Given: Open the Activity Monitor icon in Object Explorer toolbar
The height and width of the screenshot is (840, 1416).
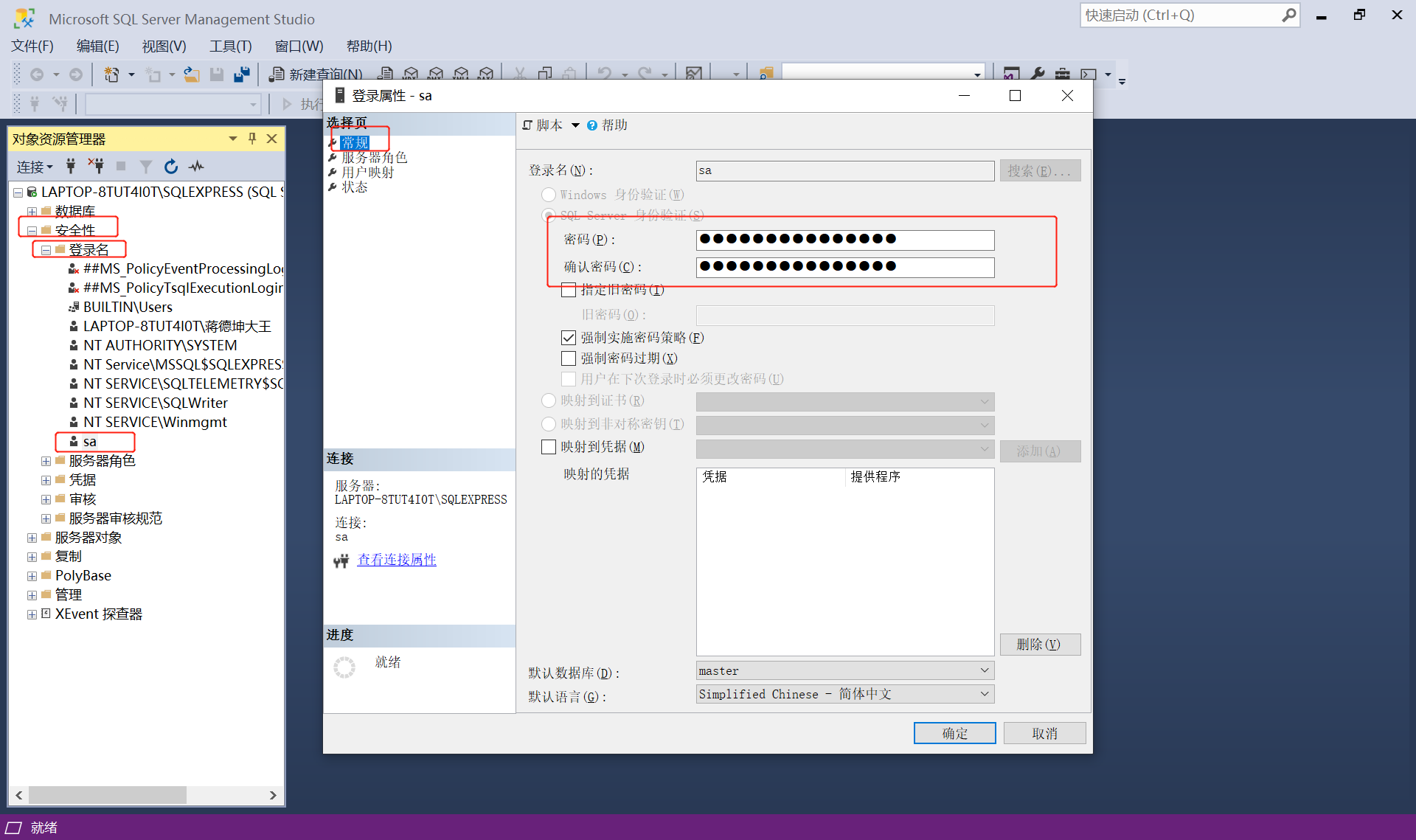Looking at the screenshot, I should [195, 166].
